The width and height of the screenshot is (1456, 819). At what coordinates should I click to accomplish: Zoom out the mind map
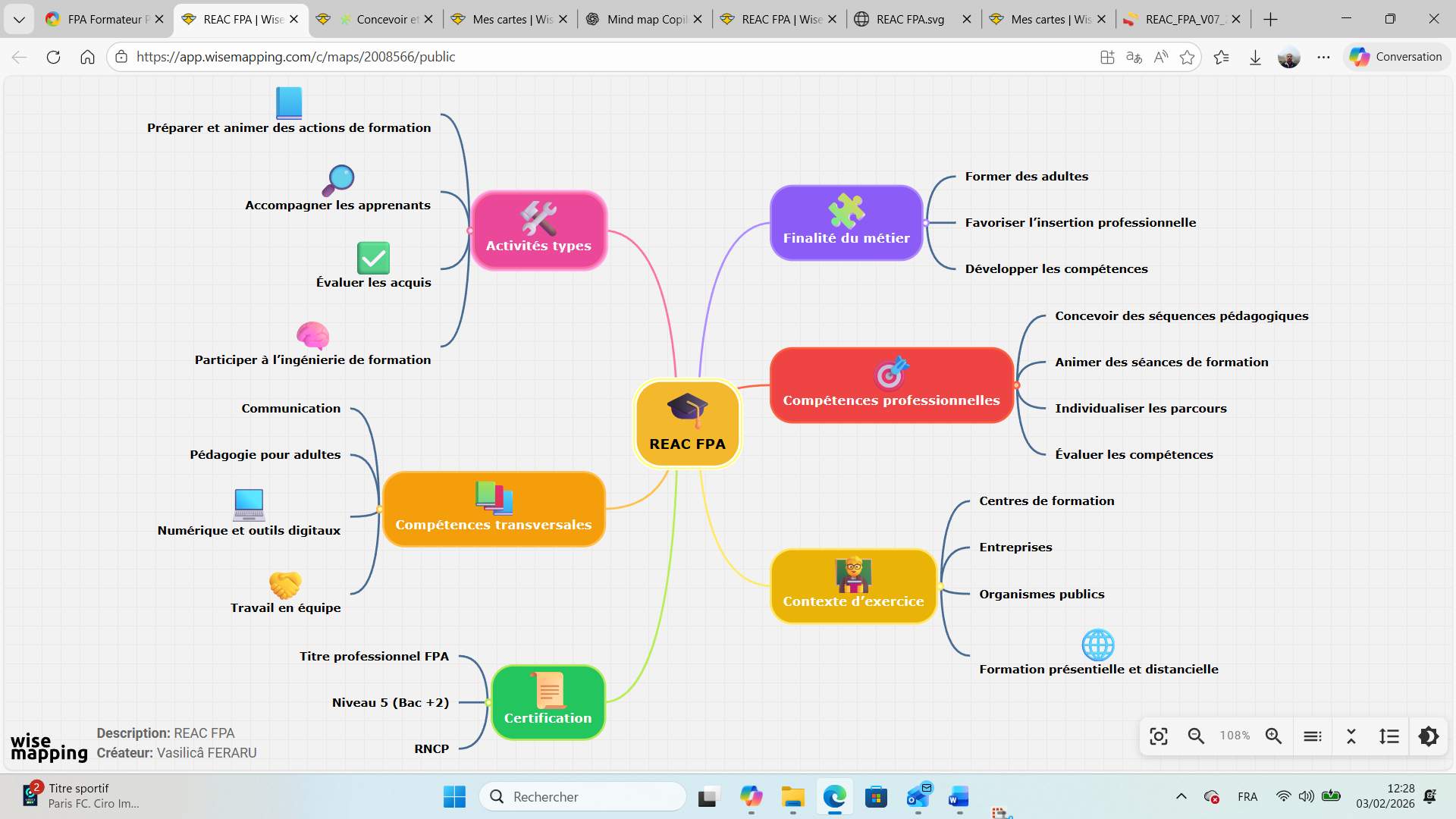coord(1196,736)
